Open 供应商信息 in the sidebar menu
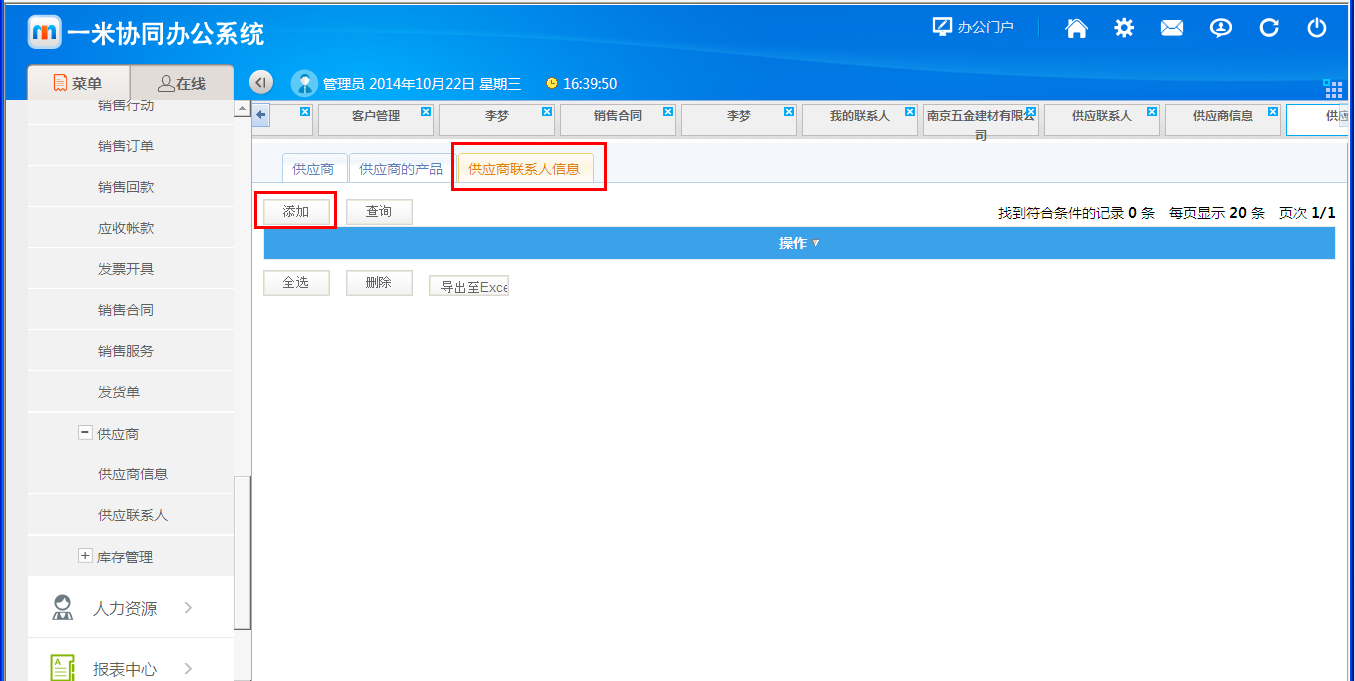The width and height of the screenshot is (1355, 681). (x=131, y=474)
